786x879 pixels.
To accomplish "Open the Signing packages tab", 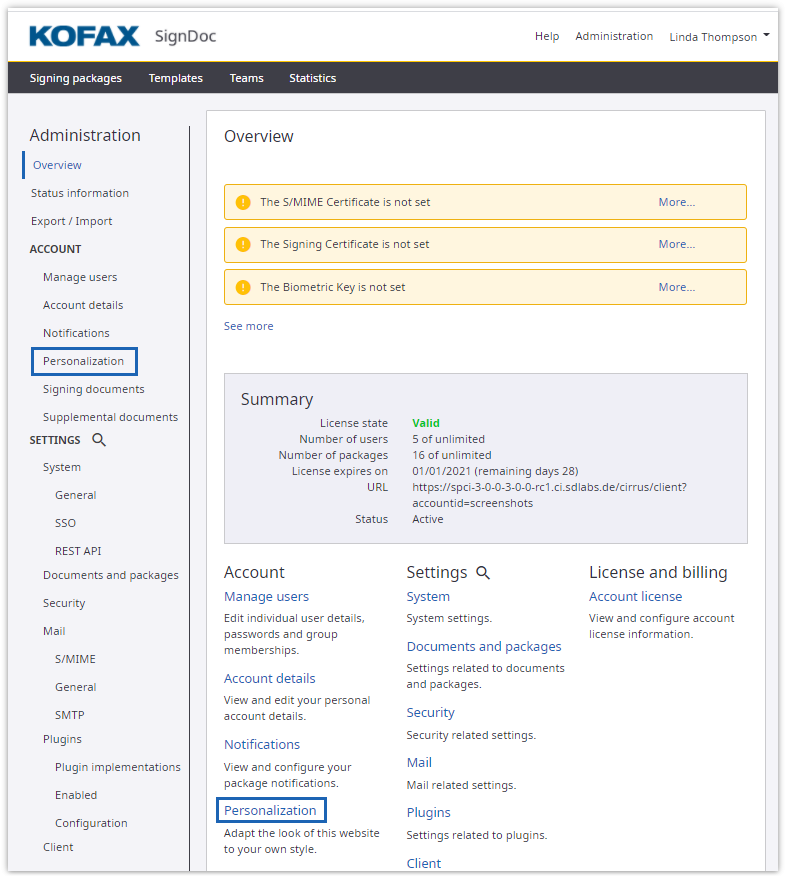I will (x=76, y=78).
